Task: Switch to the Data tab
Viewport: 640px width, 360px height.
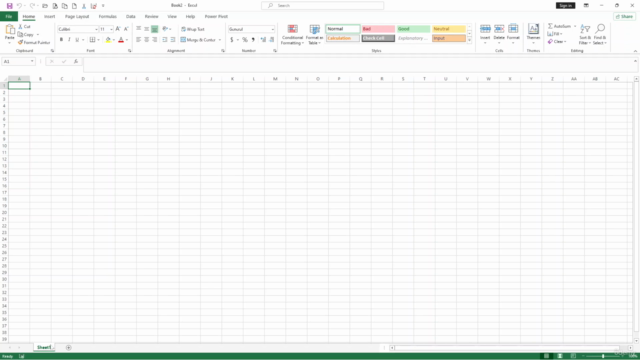Action: 131,16
